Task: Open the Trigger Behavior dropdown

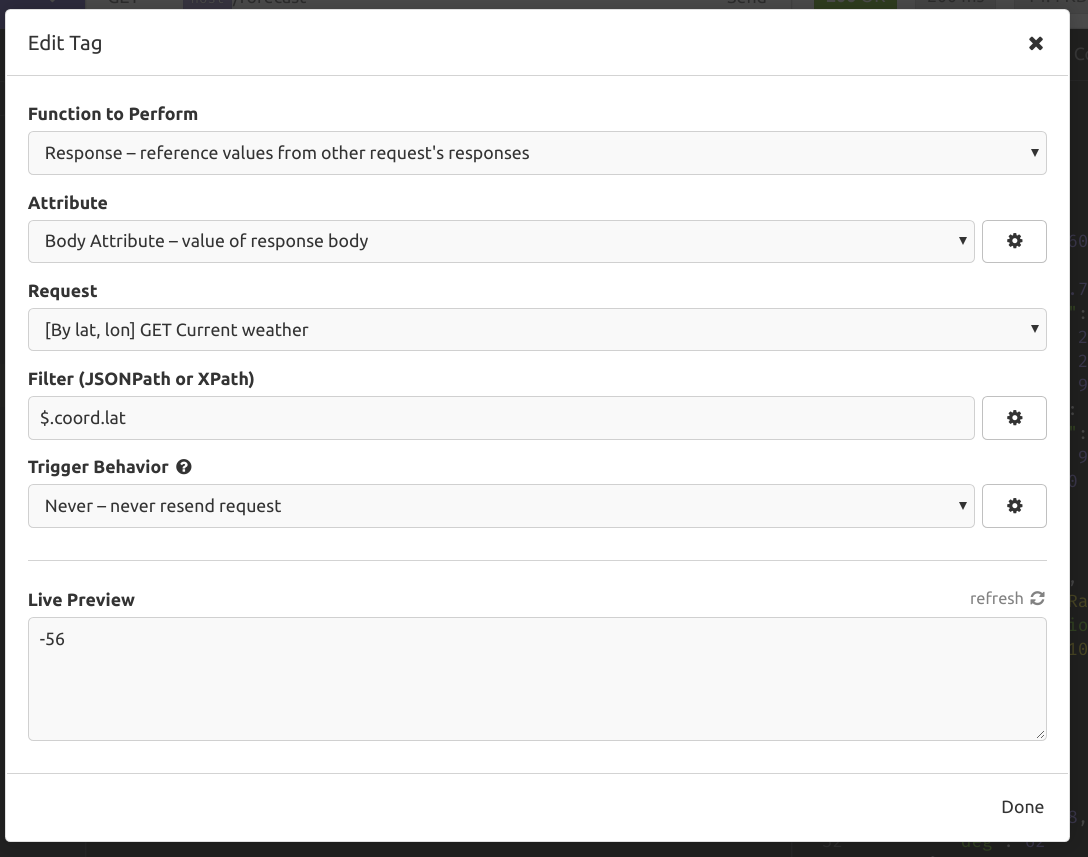Action: point(500,506)
